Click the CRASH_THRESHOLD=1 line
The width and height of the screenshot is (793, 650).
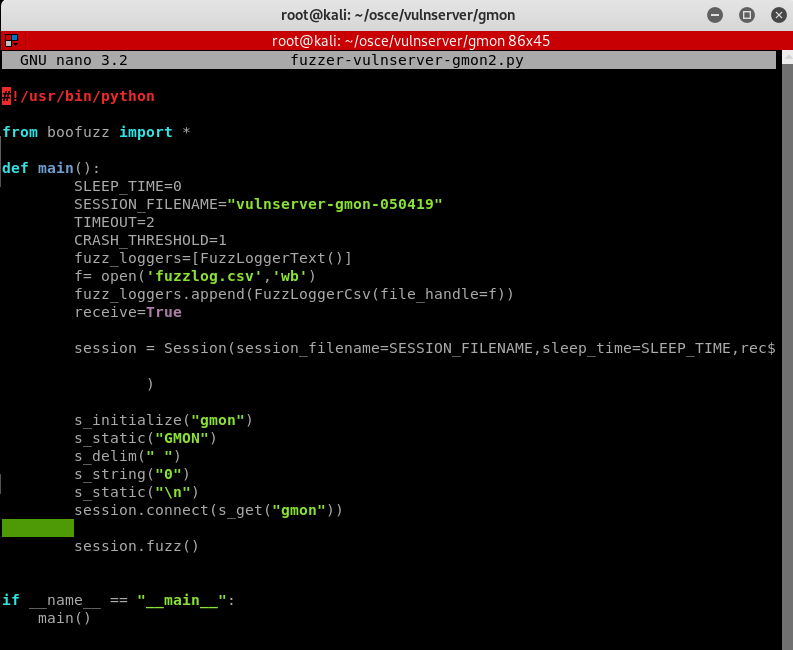point(151,240)
